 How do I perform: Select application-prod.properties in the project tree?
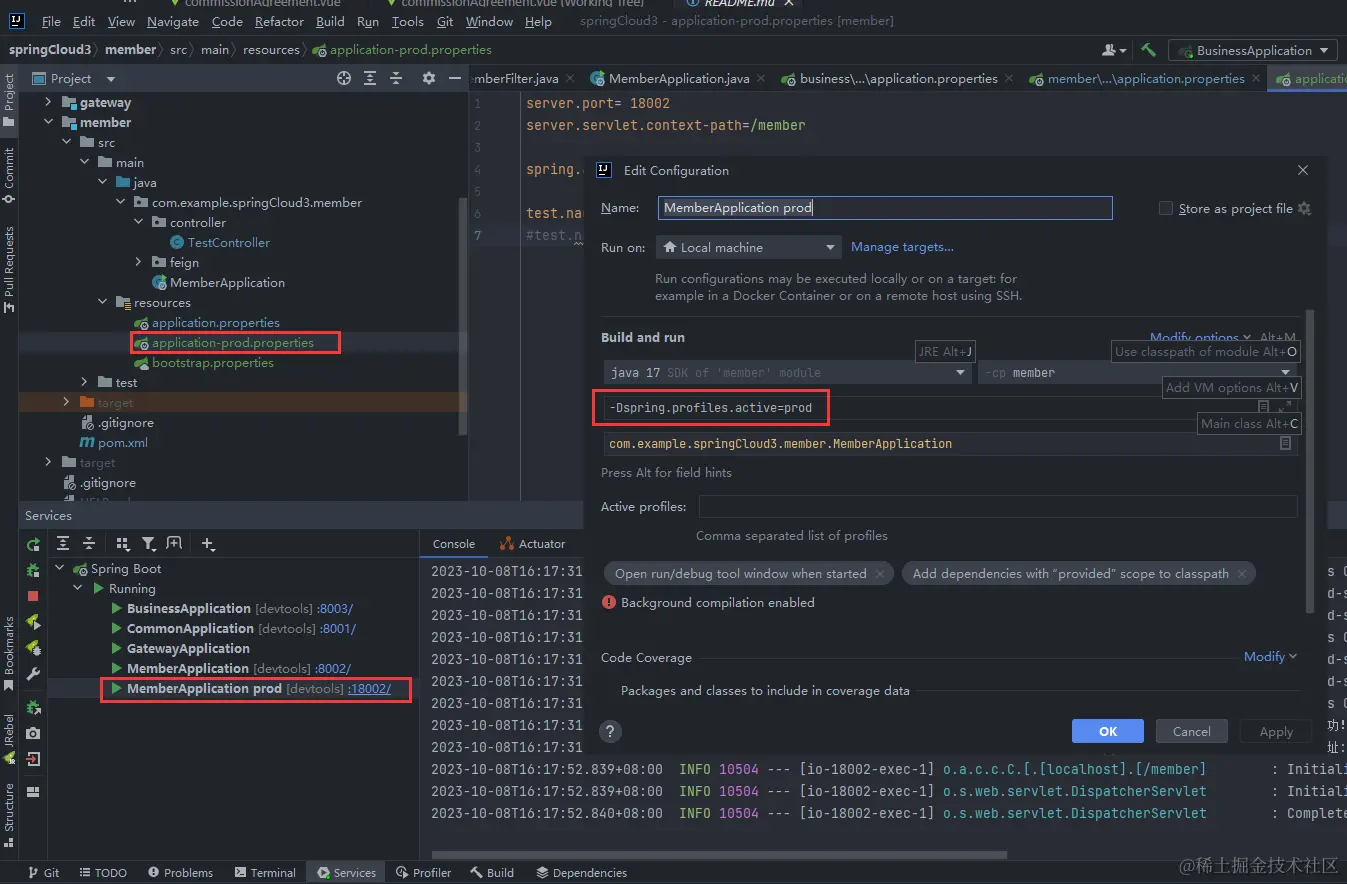pos(232,342)
